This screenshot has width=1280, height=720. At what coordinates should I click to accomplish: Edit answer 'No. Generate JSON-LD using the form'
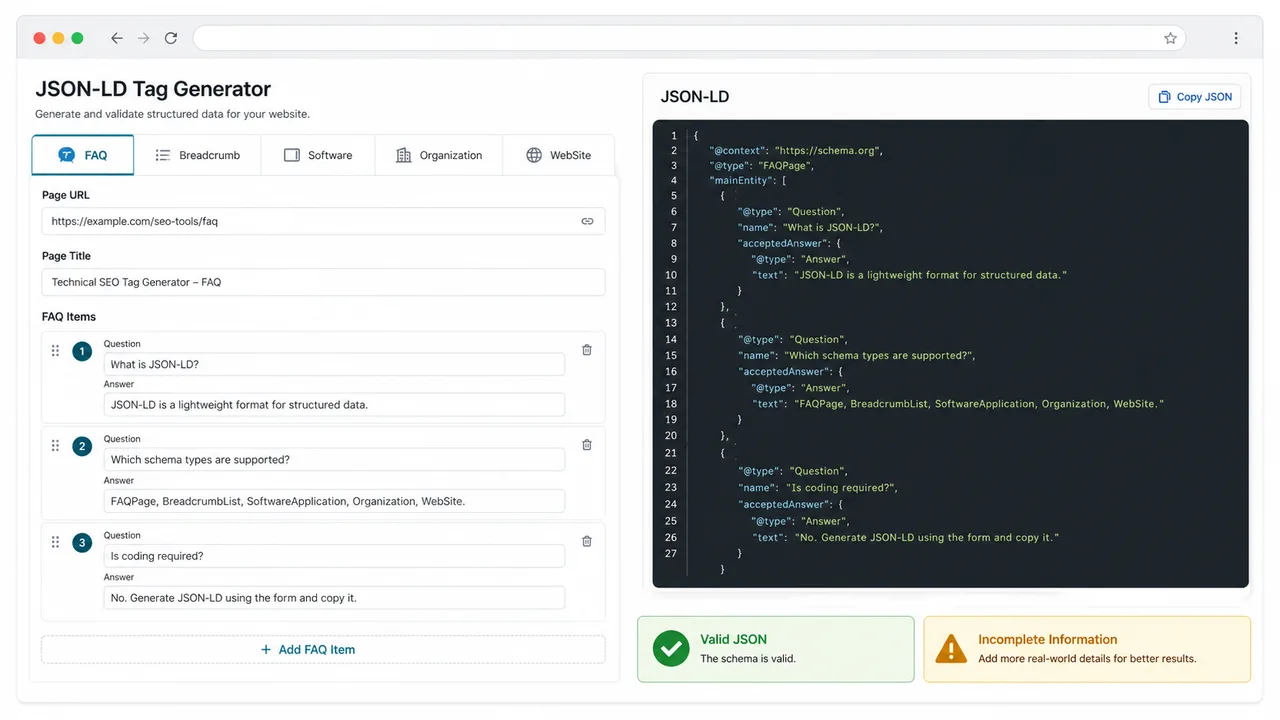click(334, 598)
